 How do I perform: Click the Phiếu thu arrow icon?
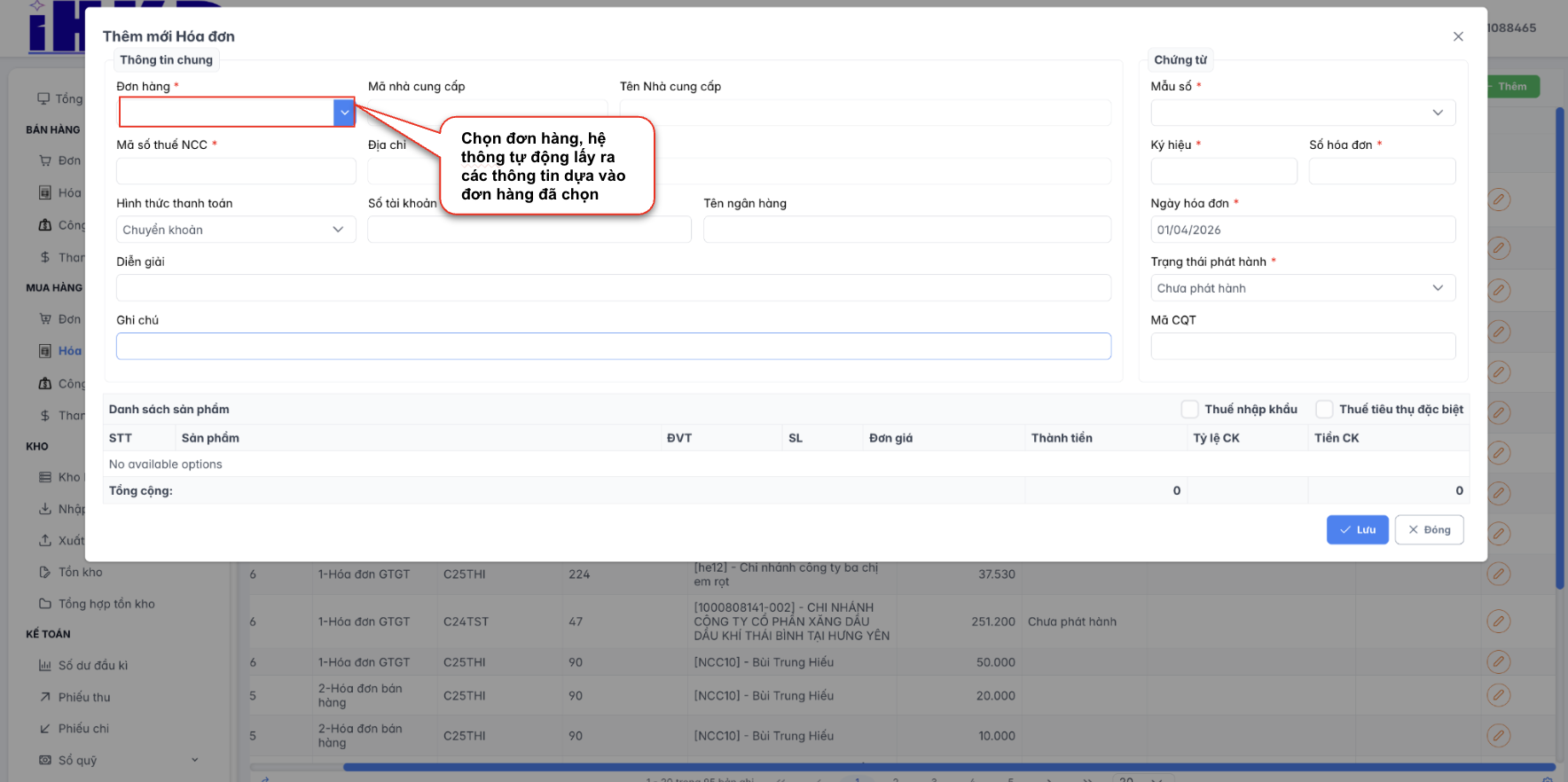[x=45, y=697]
